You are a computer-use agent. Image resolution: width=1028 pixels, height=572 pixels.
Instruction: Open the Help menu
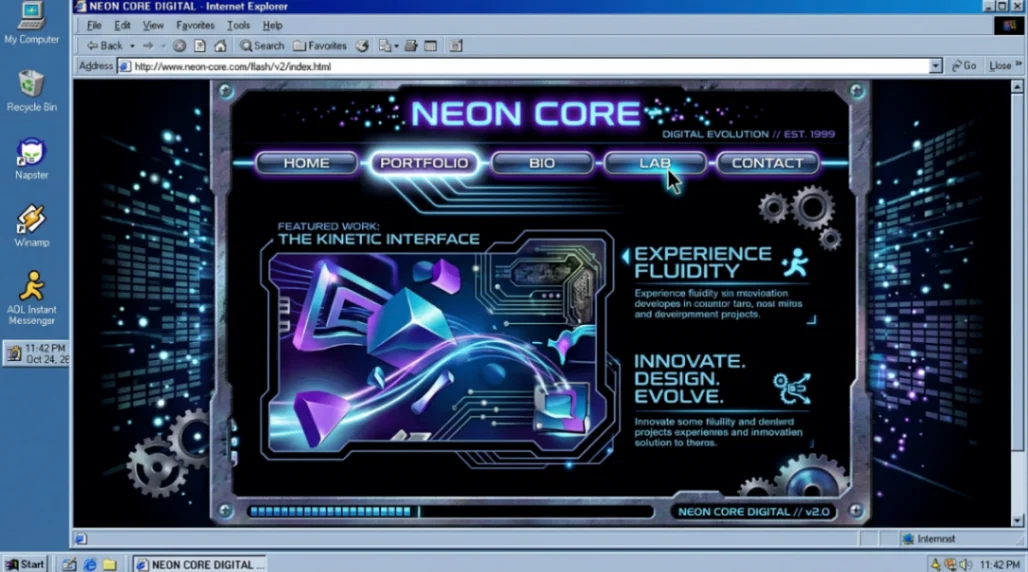[272, 26]
